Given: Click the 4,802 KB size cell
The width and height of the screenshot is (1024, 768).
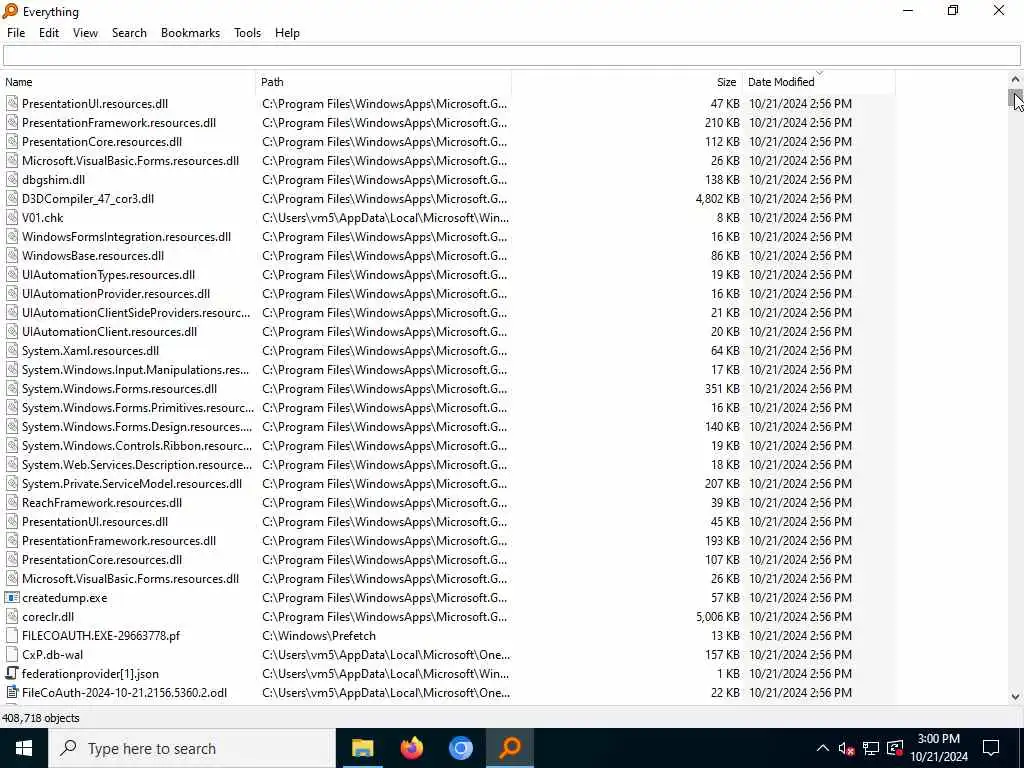Looking at the screenshot, I should 717,199.
